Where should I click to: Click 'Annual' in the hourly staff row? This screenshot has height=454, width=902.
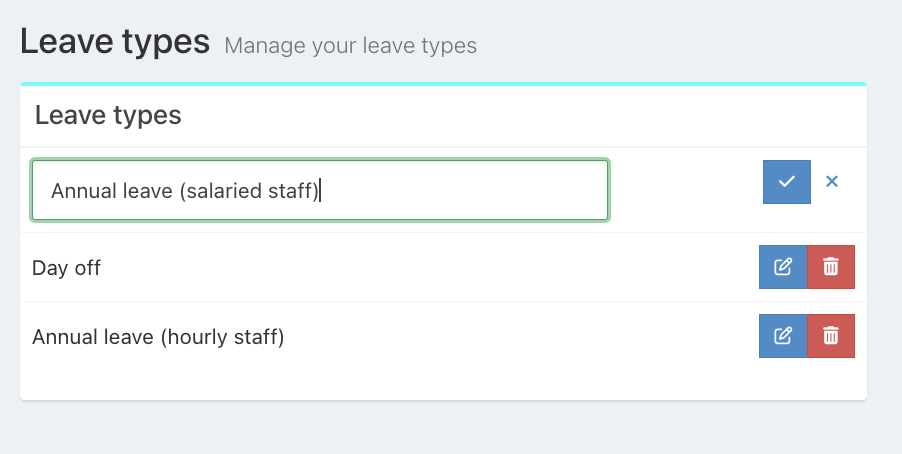tap(63, 338)
